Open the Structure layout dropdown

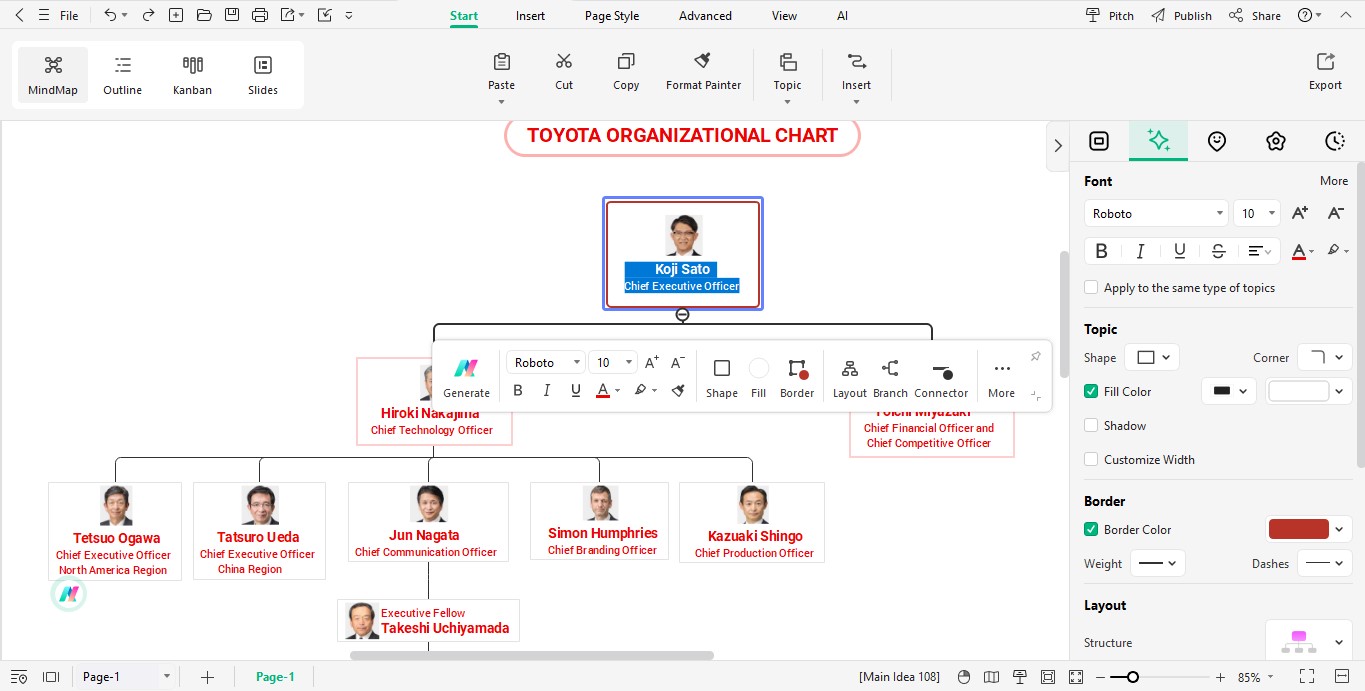(x=1309, y=642)
